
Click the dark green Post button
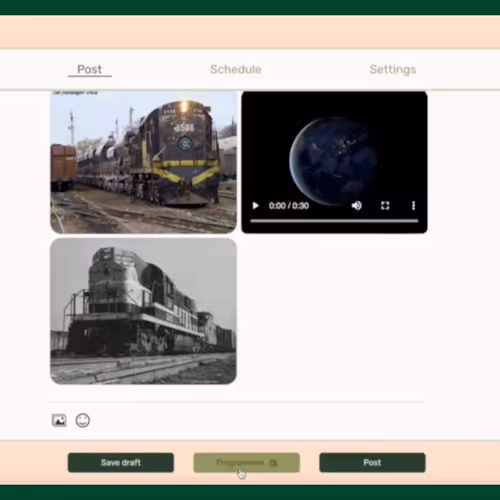[372, 463]
